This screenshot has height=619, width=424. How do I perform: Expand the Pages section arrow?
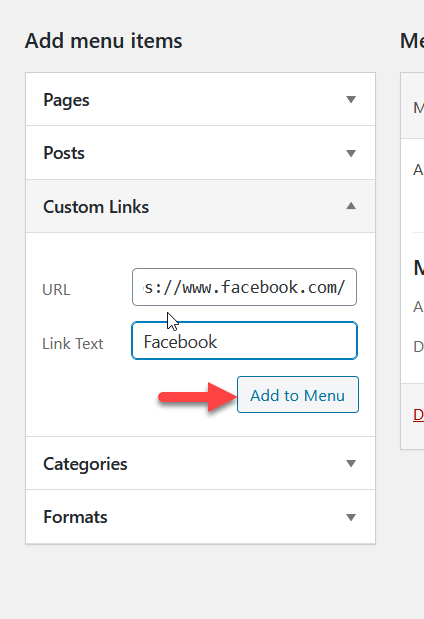[351, 99]
